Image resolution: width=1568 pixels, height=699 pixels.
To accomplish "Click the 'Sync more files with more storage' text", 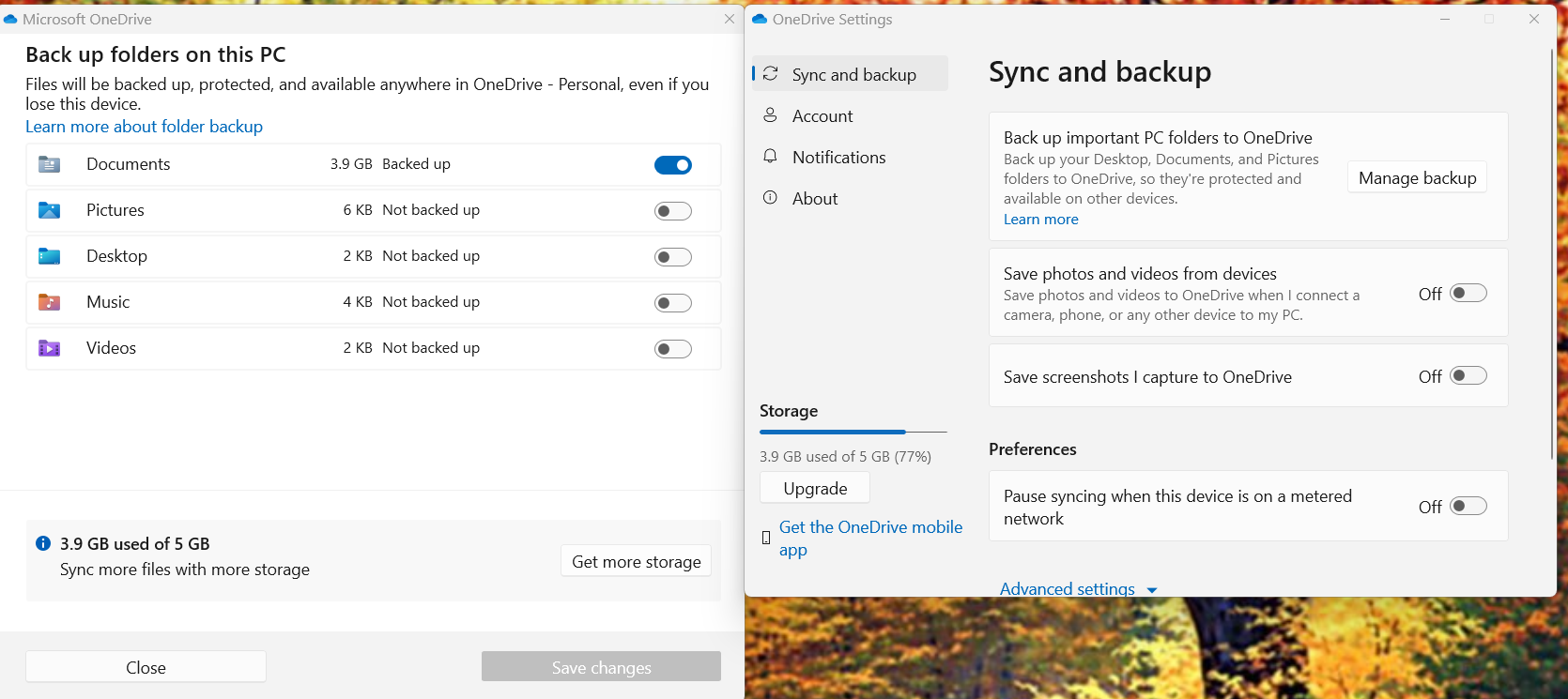I will [185, 570].
